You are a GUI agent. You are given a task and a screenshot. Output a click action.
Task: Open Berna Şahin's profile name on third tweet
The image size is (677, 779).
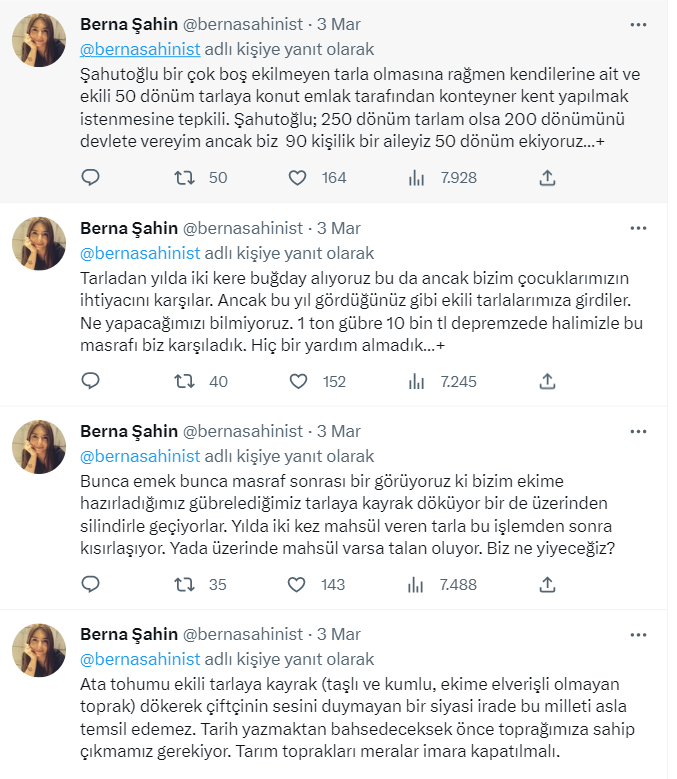(x=129, y=431)
